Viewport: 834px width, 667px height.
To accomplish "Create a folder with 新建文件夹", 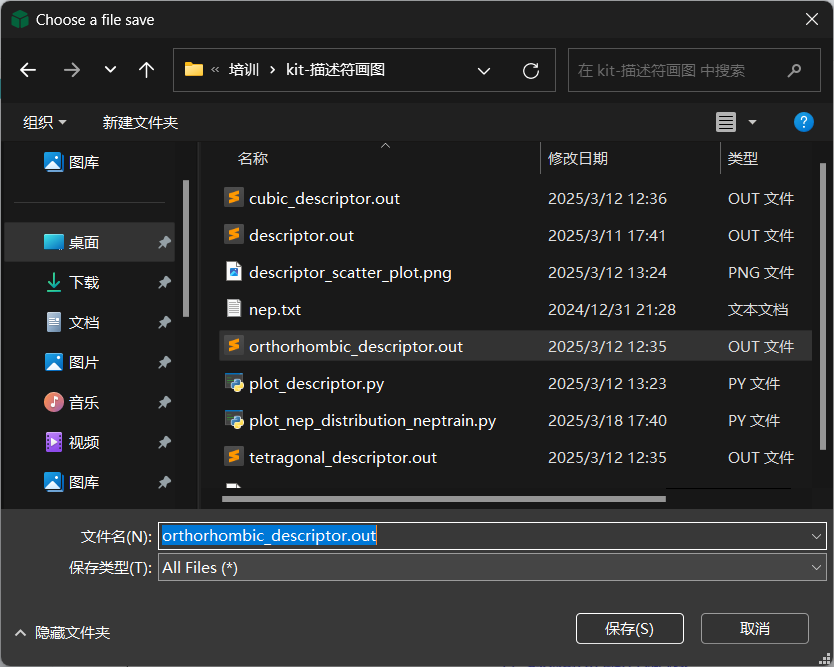I will tap(140, 122).
